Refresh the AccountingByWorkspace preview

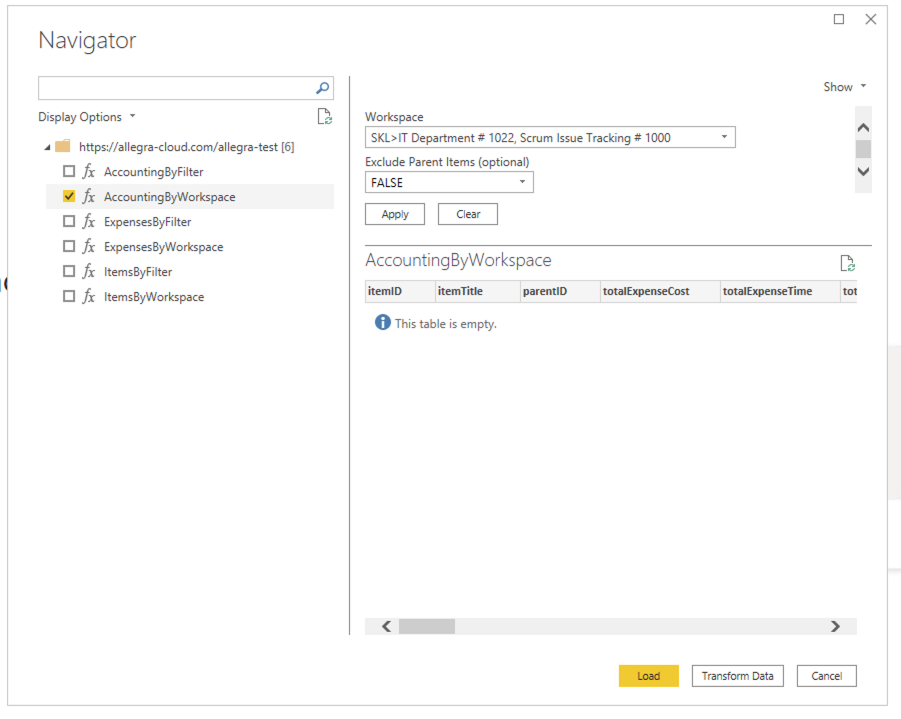click(848, 263)
